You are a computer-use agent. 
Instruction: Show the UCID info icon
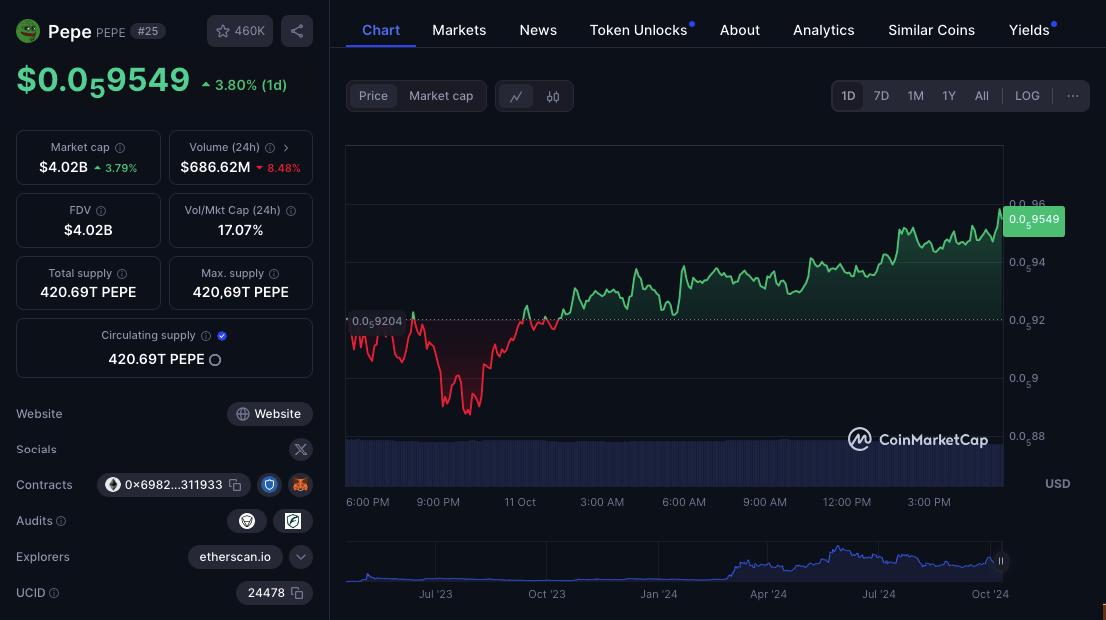54,593
